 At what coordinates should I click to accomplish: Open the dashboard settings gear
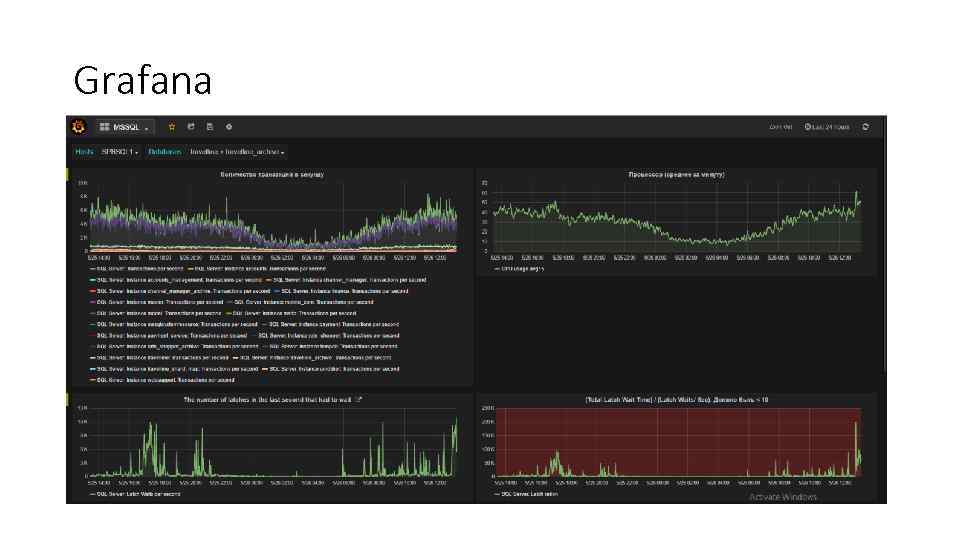tap(229, 127)
